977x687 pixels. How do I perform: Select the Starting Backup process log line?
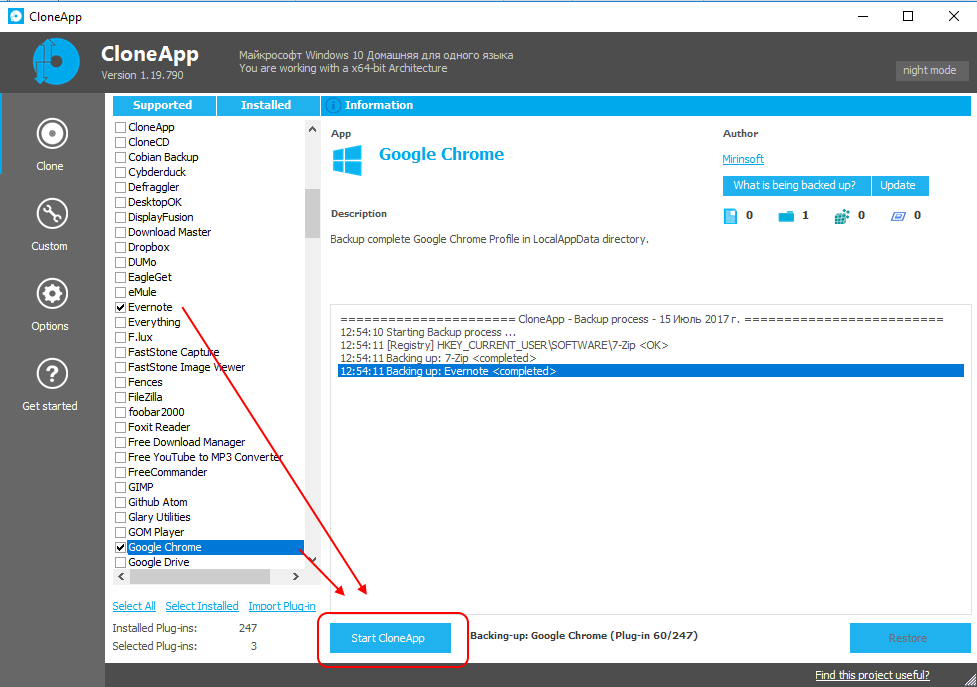tap(428, 332)
